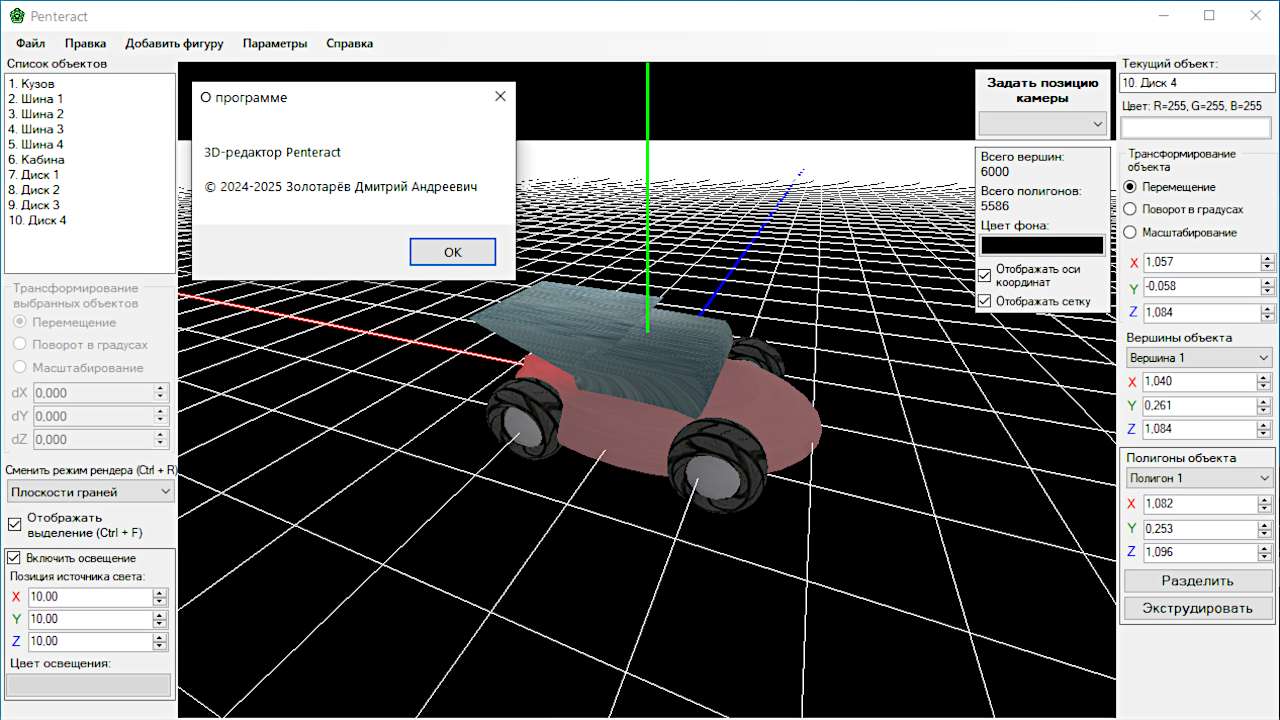Click the Экструдировать button

1197,608
